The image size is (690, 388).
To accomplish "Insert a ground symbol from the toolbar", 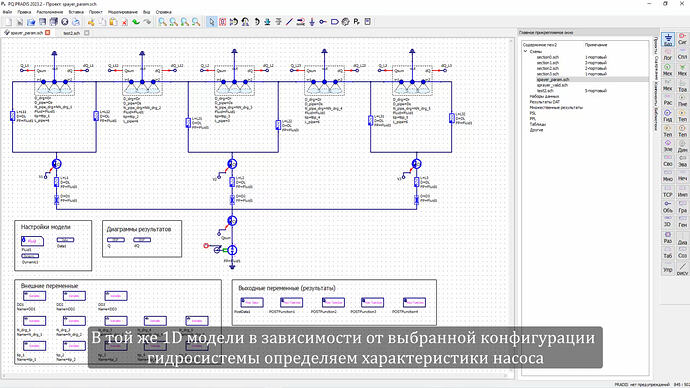I will [312, 22].
